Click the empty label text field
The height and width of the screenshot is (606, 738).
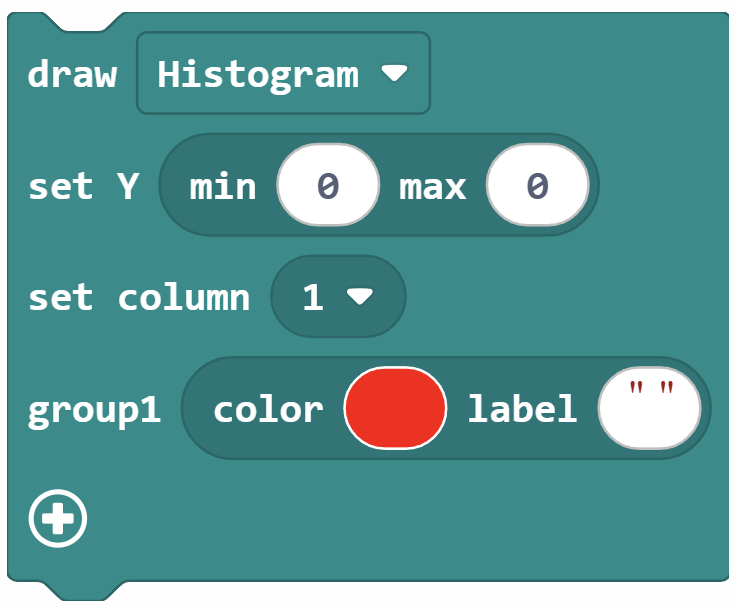pos(650,408)
